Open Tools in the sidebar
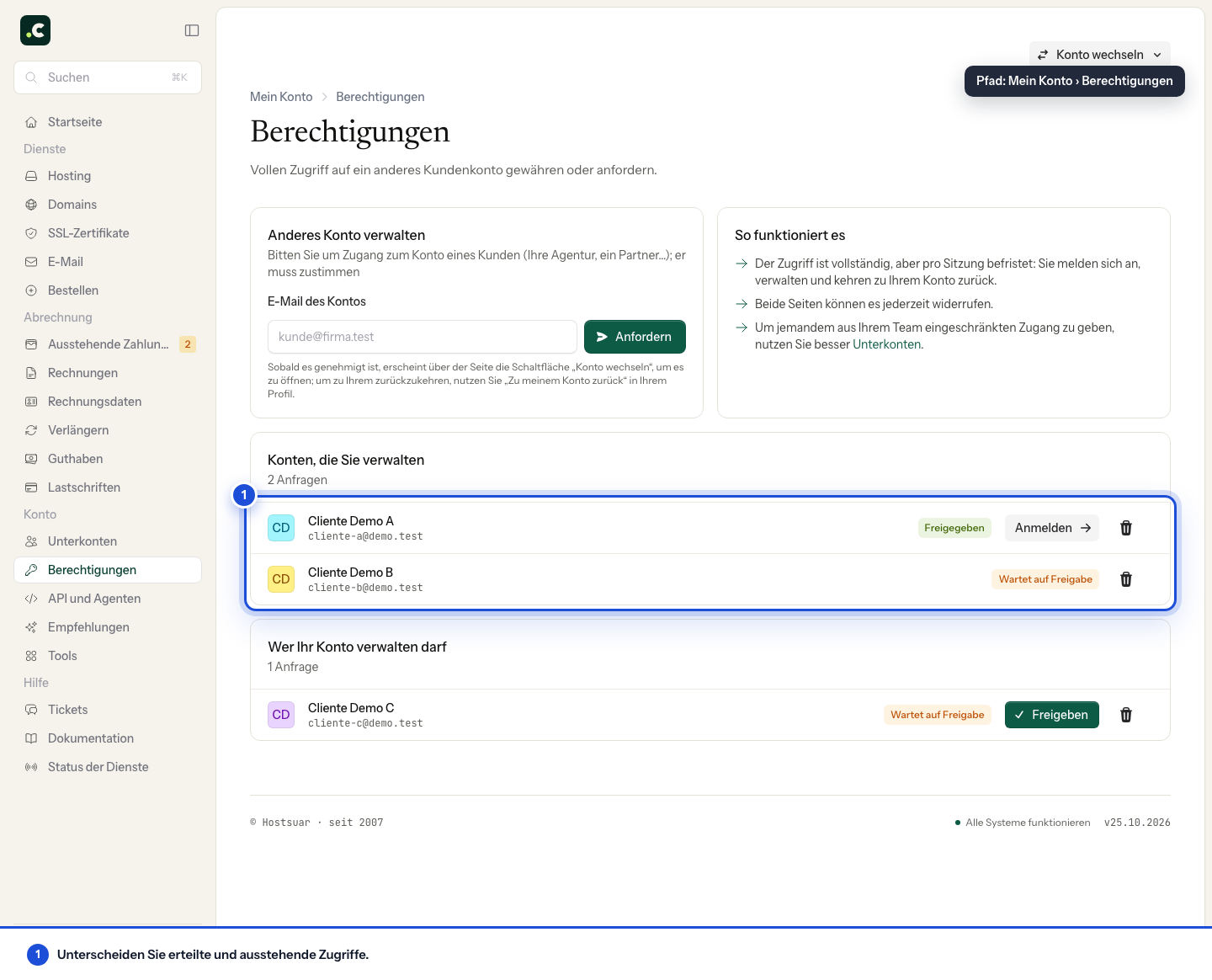This screenshot has height=980, width=1212. click(x=108, y=656)
